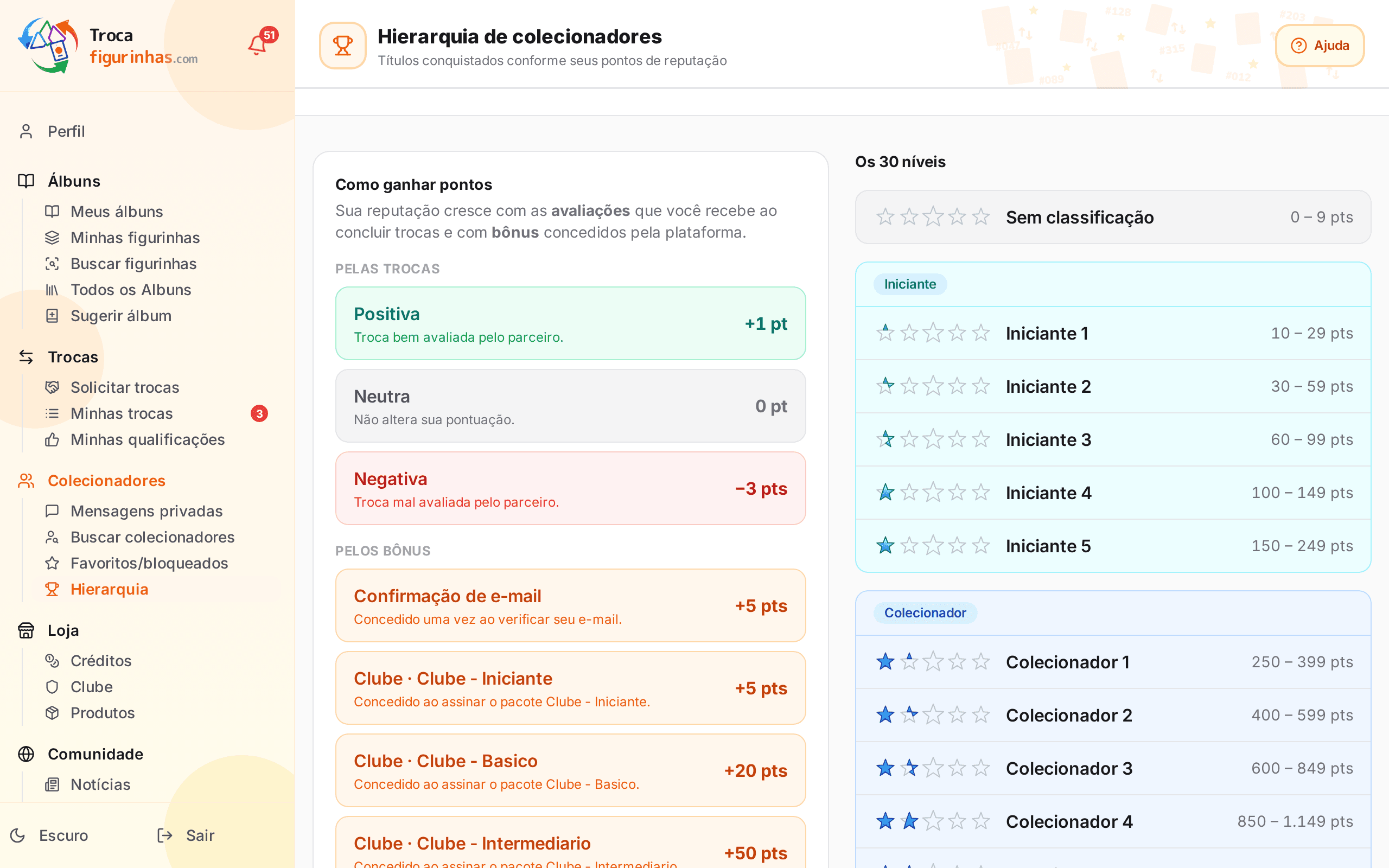This screenshot has height=868, width=1389.
Task: Click the Iniciante category tag
Action: (910, 284)
